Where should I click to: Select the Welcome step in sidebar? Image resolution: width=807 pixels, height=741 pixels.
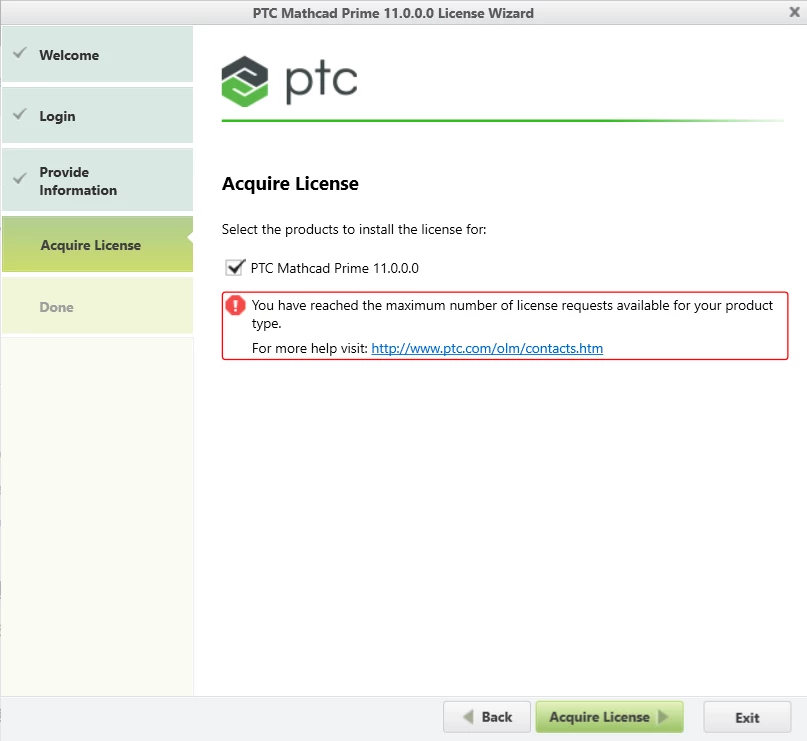(97, 54)
